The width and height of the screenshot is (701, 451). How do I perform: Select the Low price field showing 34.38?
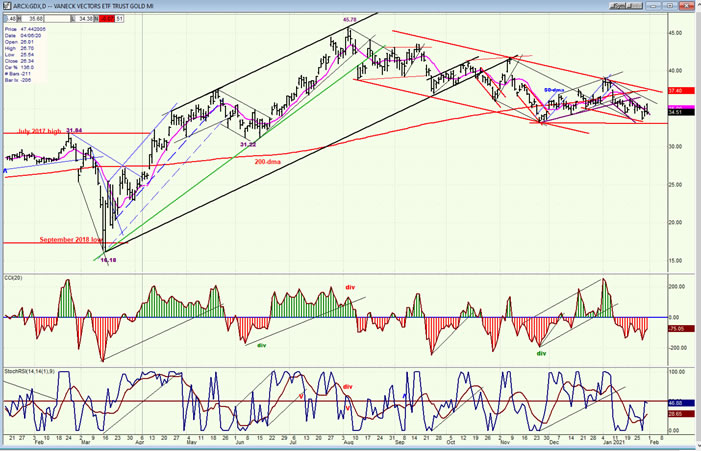click(x=84, y=19)
